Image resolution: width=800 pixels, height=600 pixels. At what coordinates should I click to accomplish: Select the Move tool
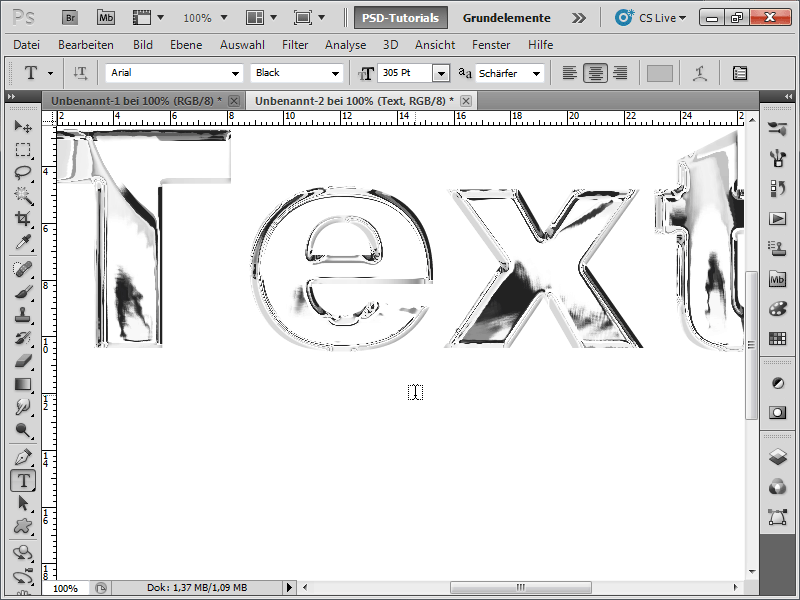pyautogui.click(x=23, y=126)
